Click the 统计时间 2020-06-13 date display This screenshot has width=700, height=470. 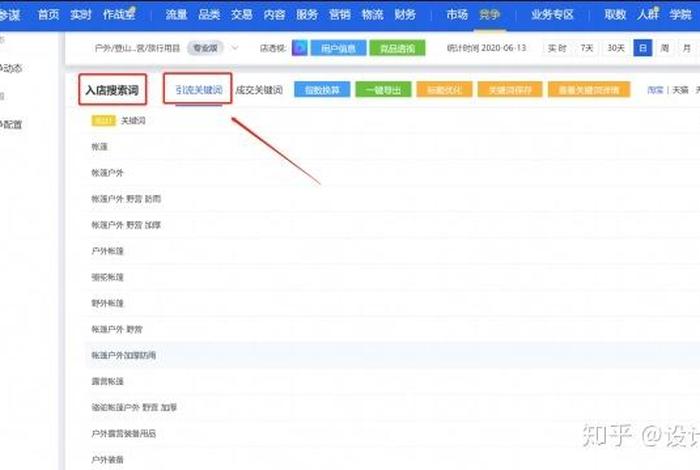(x=487, y=48)
